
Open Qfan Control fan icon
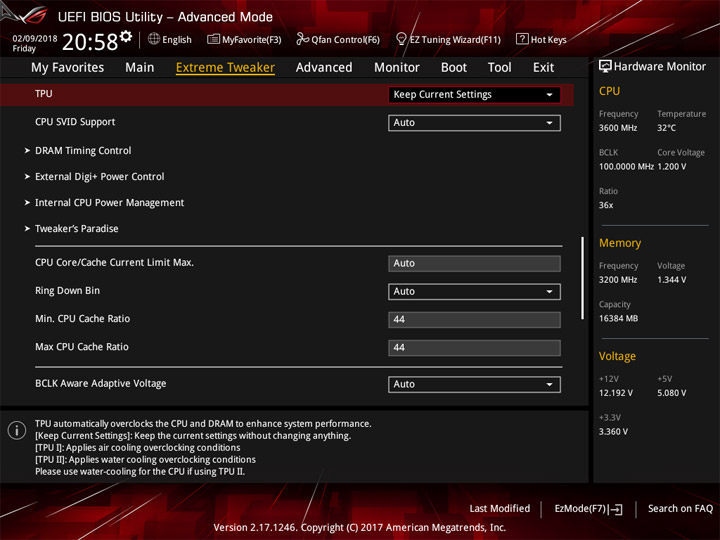click(302, 39)
